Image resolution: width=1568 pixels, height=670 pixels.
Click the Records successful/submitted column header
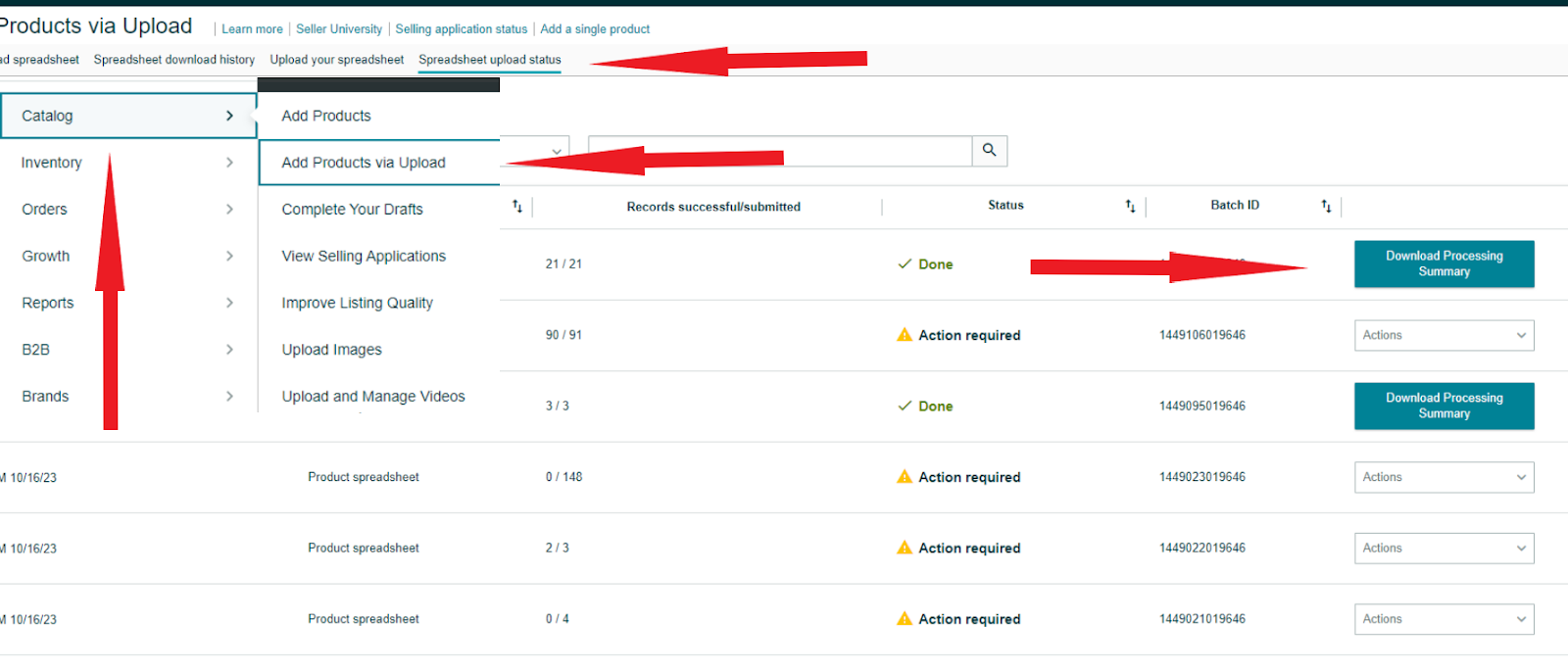click(x=713, y=207)
